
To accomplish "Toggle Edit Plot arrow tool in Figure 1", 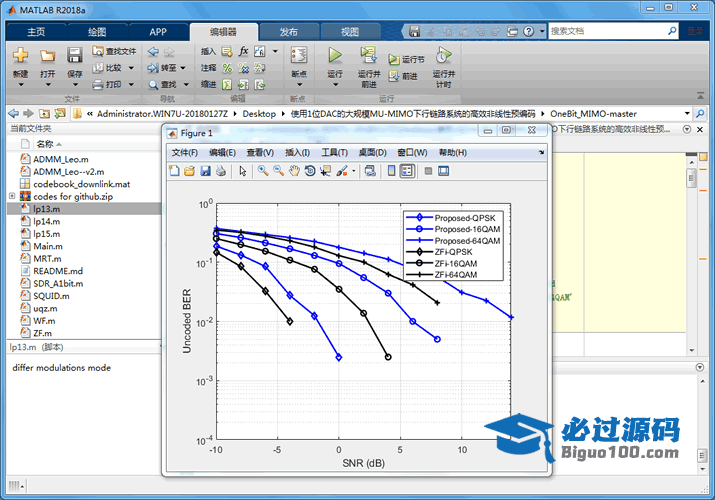I will 243,171.
